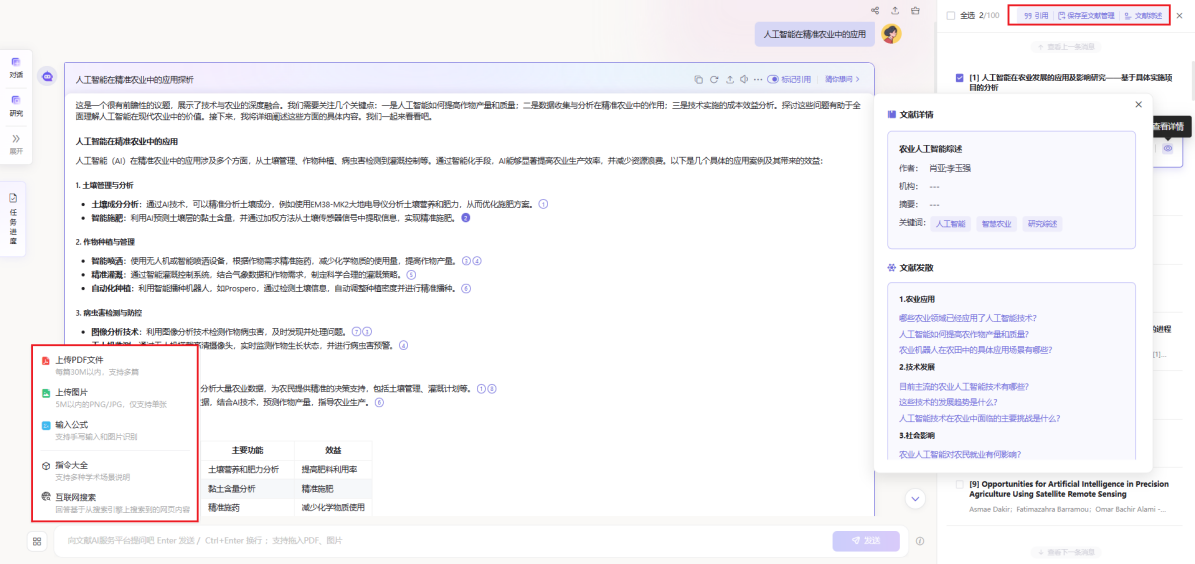
Task: Check reference [9] Opportunities for Artificial Intelligence checkbox
Action: point(960,484)
